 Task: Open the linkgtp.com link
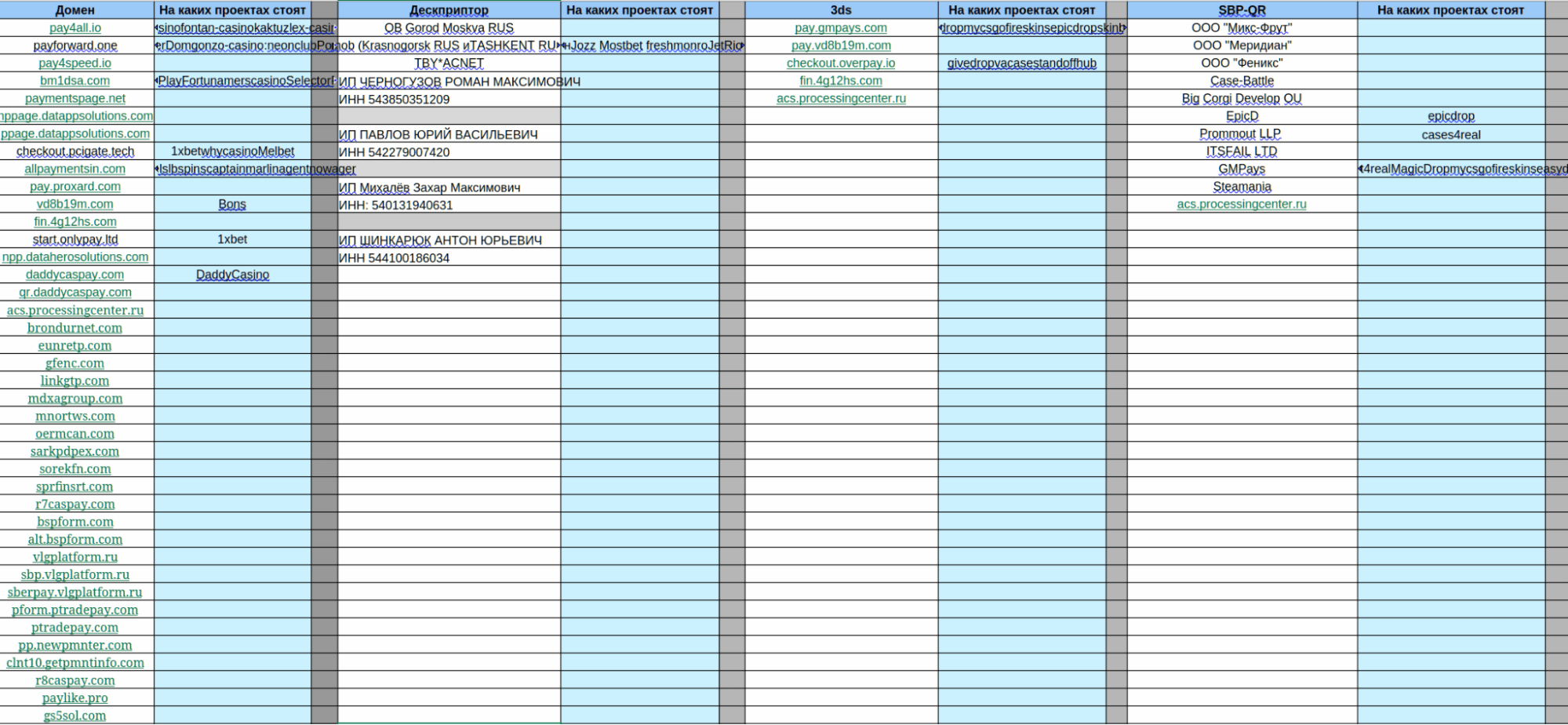pyautogui.click(x=75, y=381)
